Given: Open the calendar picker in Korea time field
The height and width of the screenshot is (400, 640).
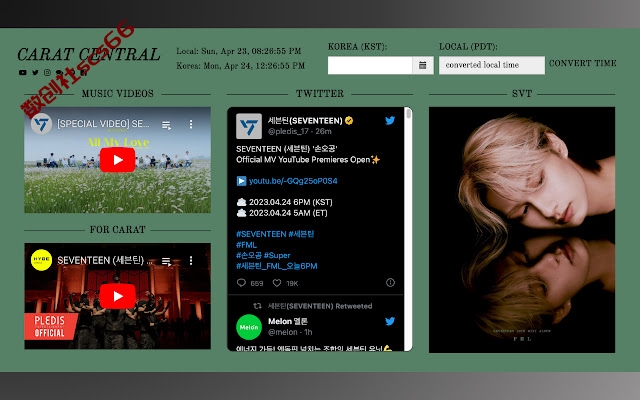Looking at the screenshot, I should tap(422, 65).
